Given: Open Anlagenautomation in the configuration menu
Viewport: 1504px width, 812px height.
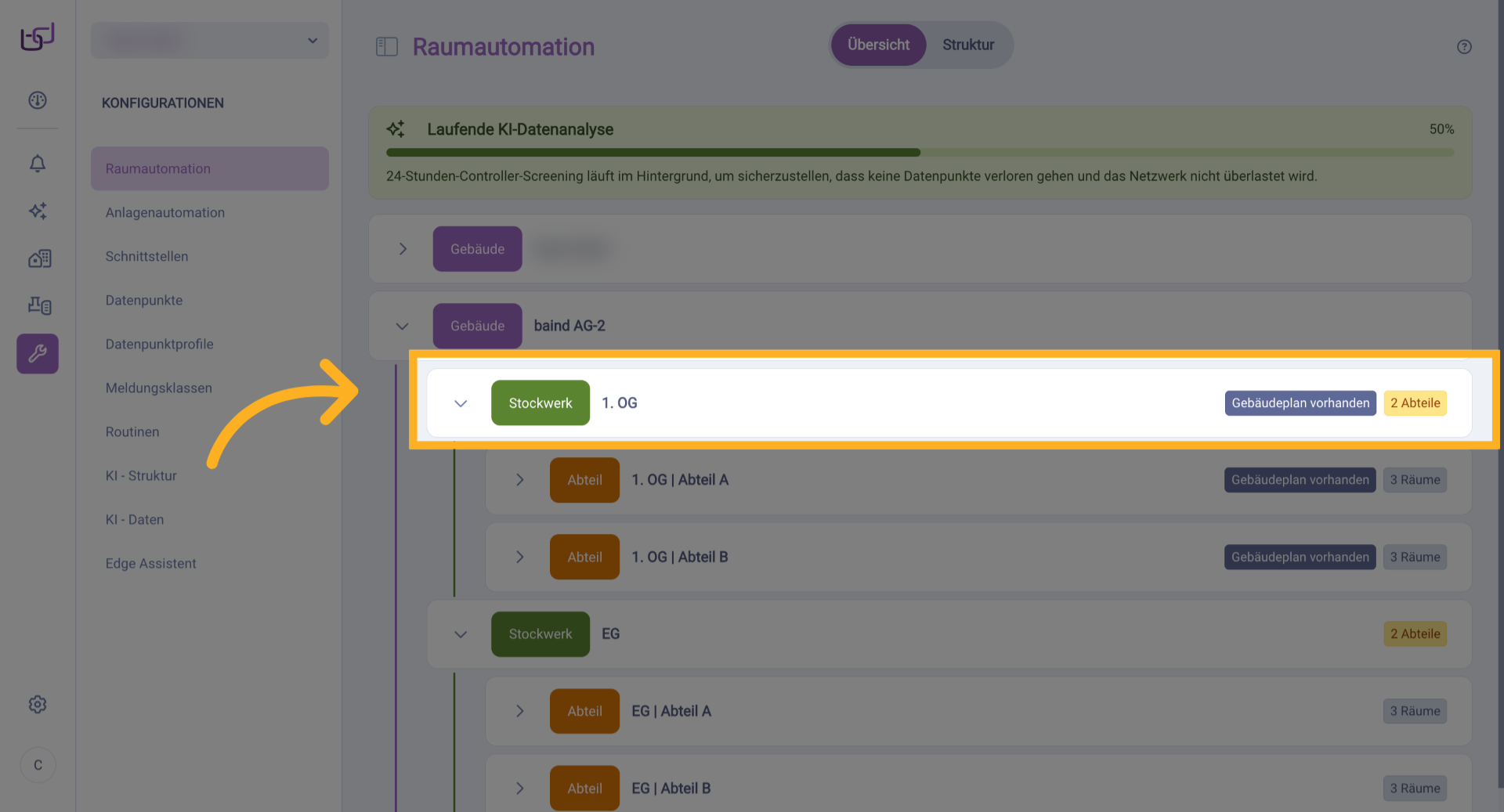Looking at the screenshot, I should coord(165,213).
